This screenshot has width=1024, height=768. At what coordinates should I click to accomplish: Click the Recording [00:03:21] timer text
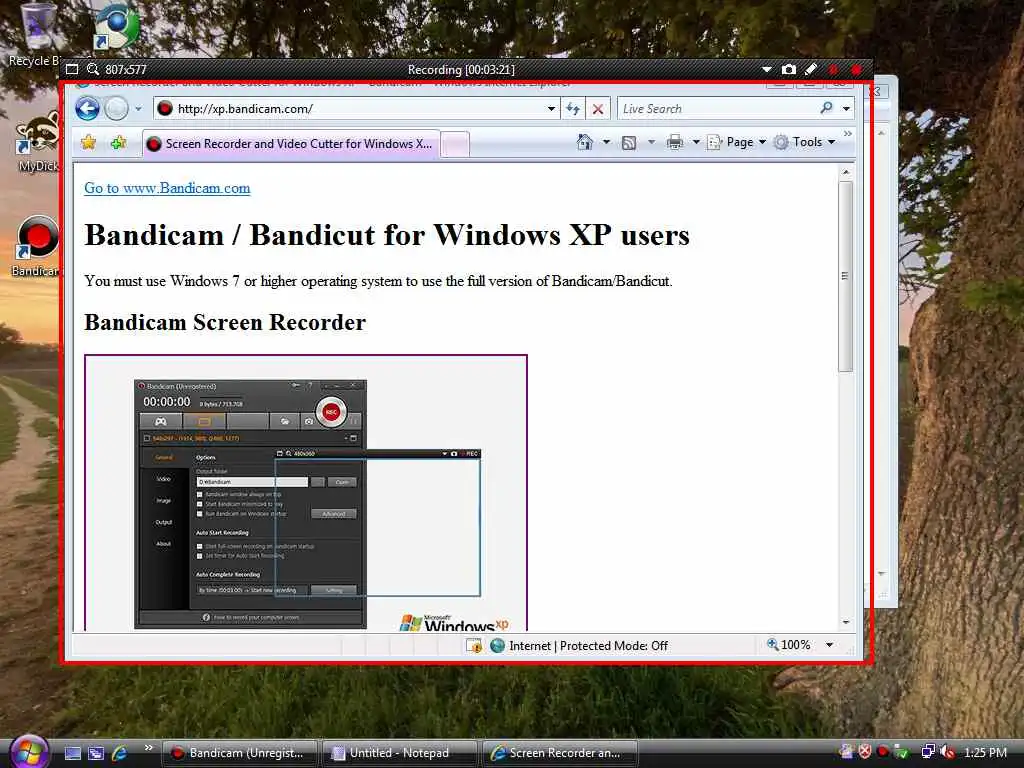pyautogui.click(x=461, y=69)
